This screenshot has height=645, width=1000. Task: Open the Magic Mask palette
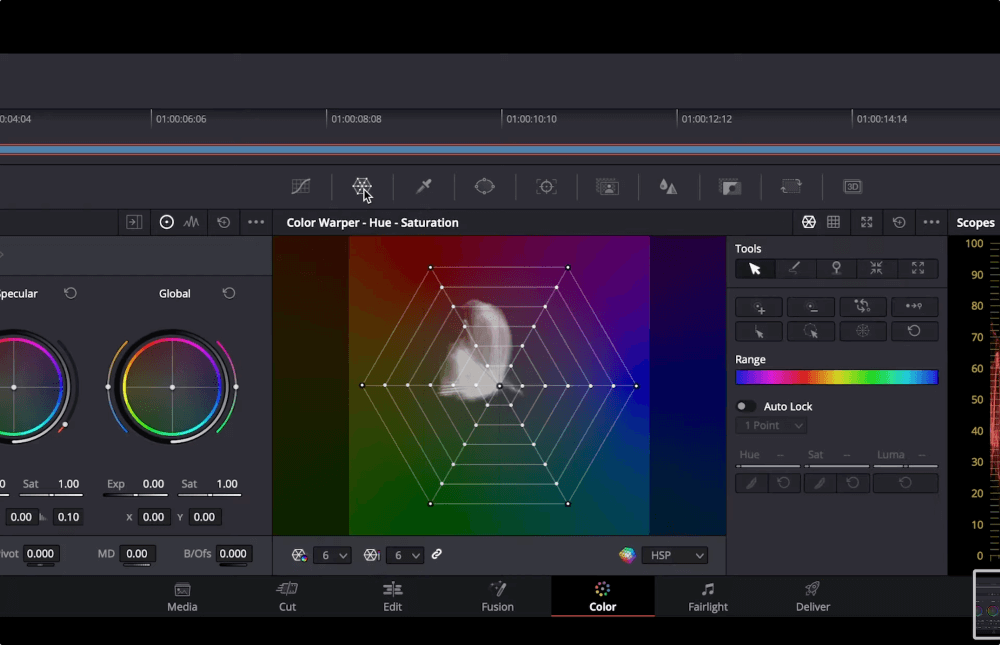click(x=607, y=186)
